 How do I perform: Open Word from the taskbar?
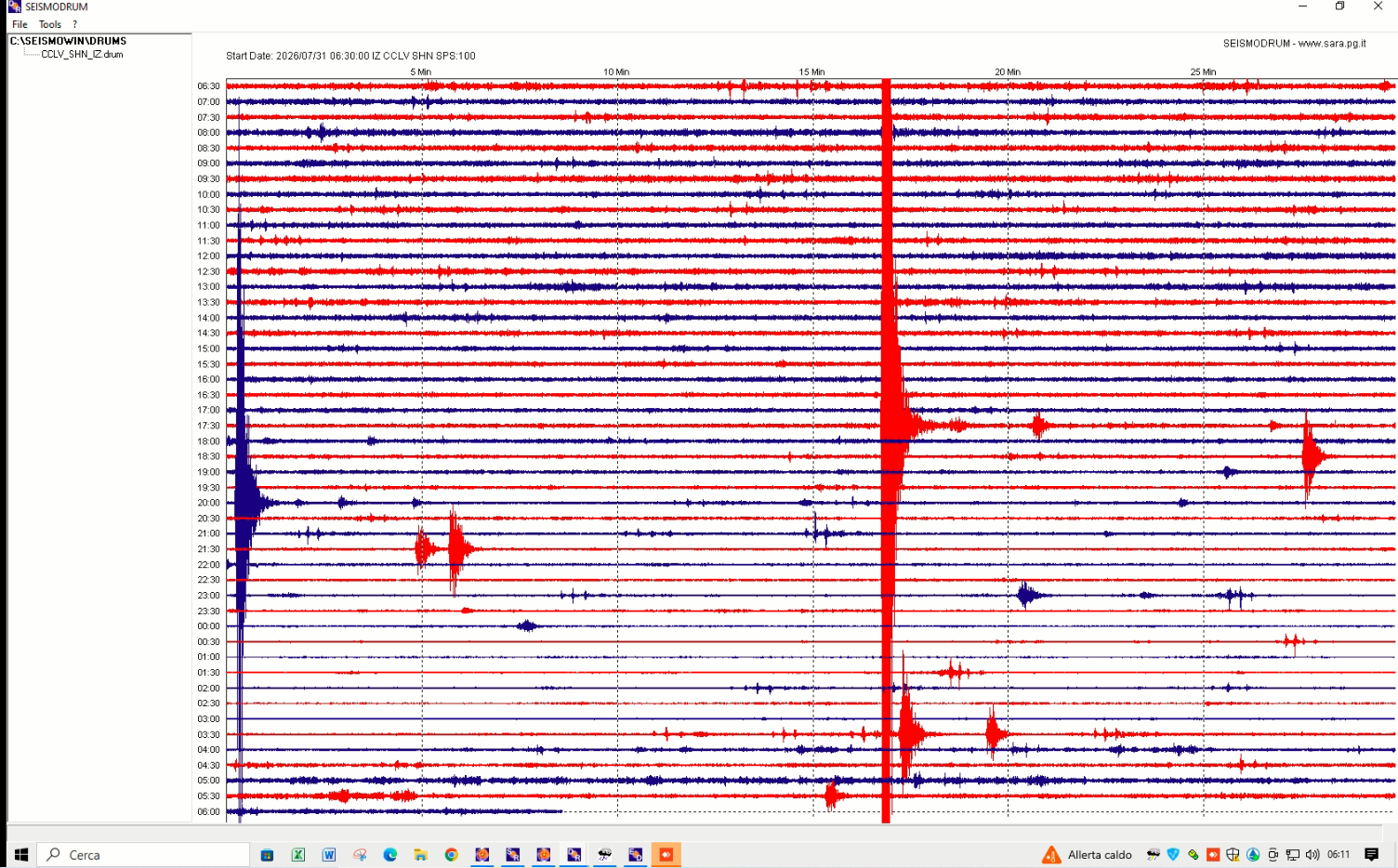pyautogui.click(x=329, y=855)
